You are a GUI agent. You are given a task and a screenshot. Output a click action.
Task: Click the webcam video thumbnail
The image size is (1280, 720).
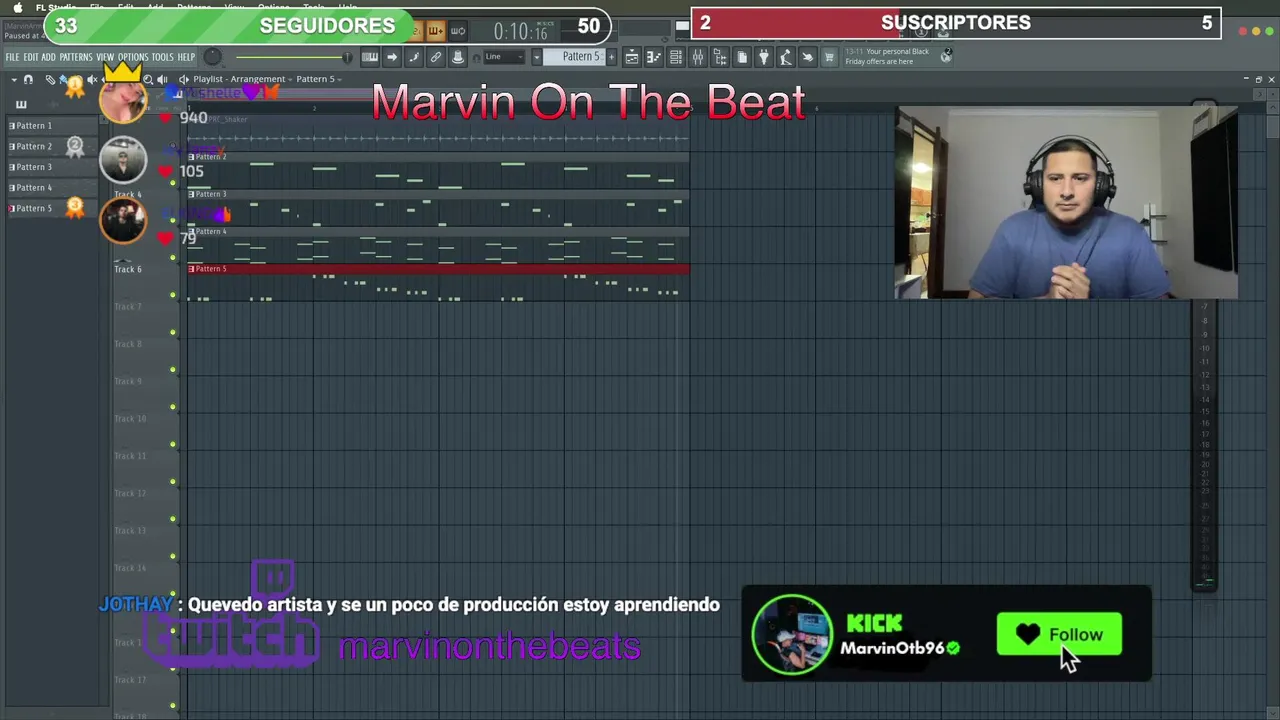pyautogui.click(x=1066, y=203)
